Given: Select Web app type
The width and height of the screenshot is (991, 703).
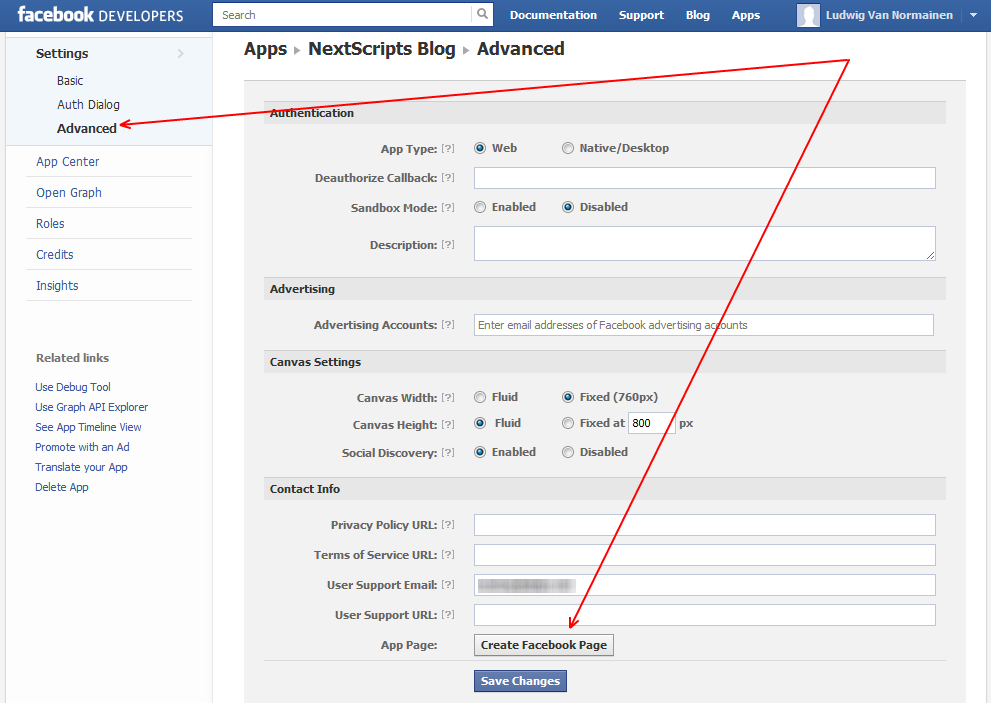Looking at the screenshot, I should pos(480,148).
